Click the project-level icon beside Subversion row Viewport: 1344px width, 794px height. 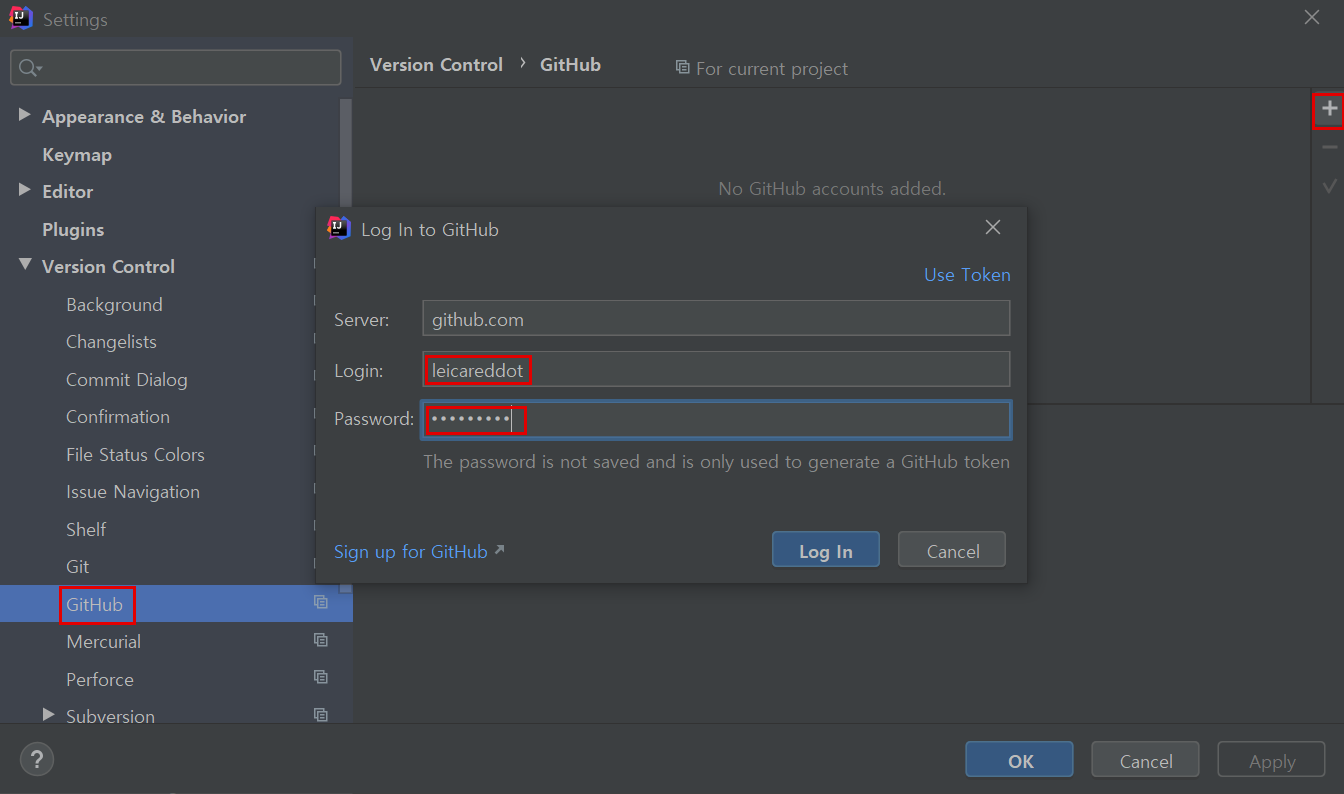pyautogui.click(x=320, y=715)
